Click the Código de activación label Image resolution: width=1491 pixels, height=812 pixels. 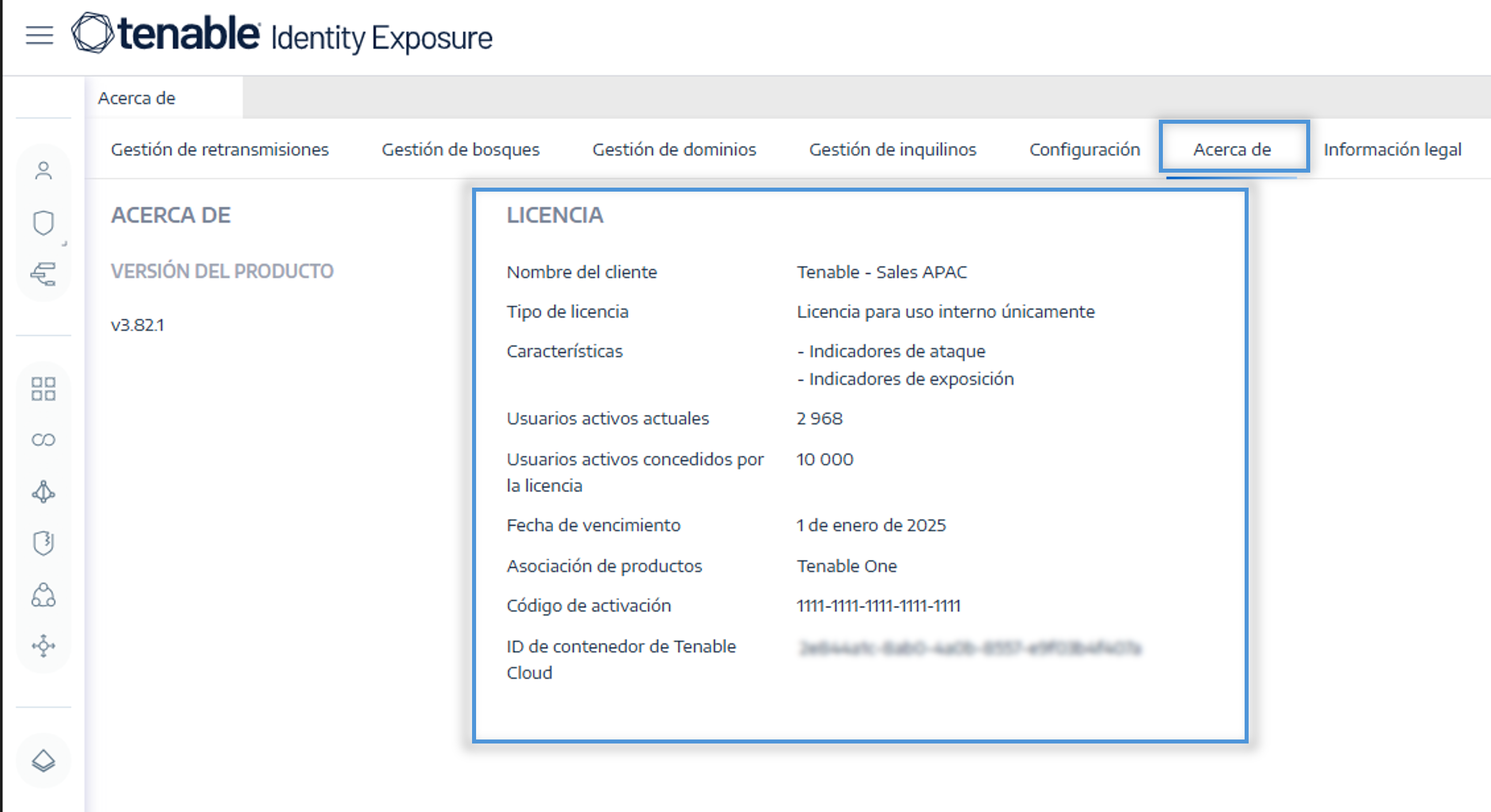click(589, 605)
